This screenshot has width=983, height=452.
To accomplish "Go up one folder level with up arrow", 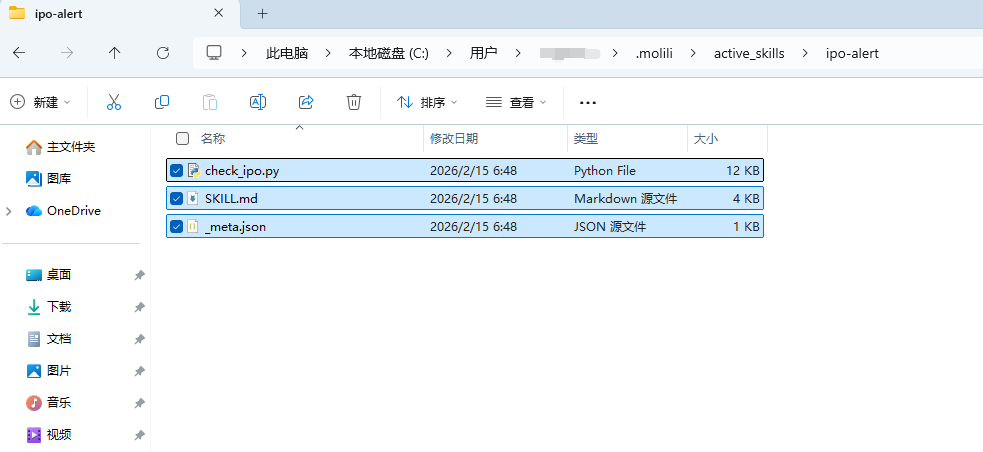I will [115, 53].
